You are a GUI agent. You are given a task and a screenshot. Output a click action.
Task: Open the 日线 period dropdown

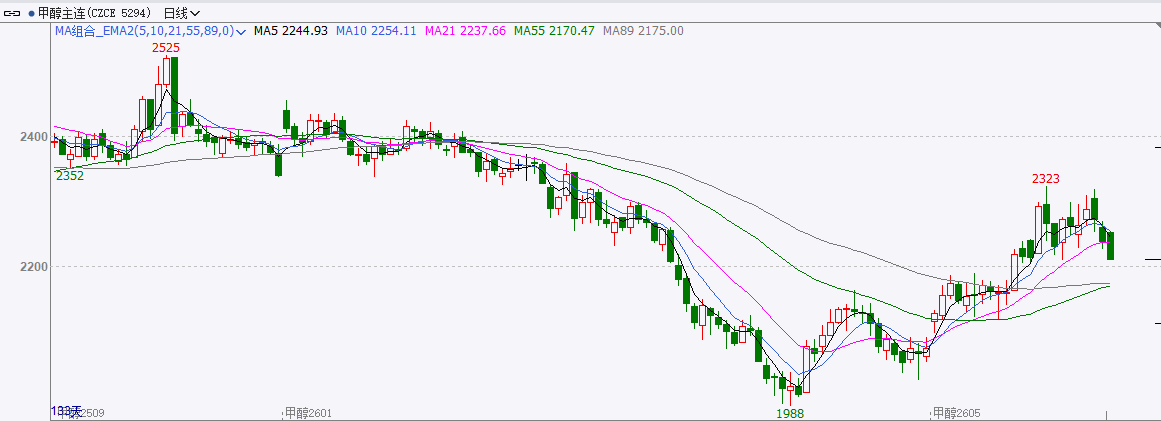[180, 13]
